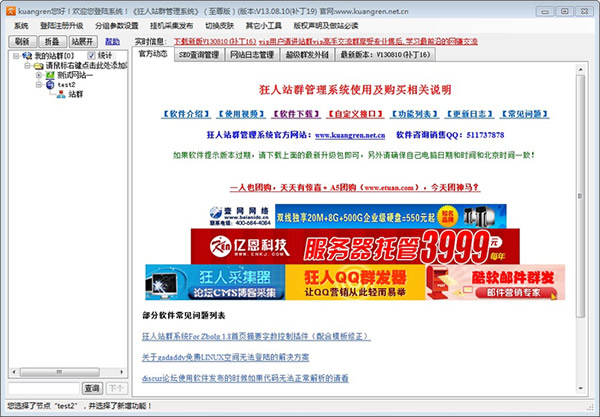
Task: Open the 【使用视频】 link
Action: 241,114
